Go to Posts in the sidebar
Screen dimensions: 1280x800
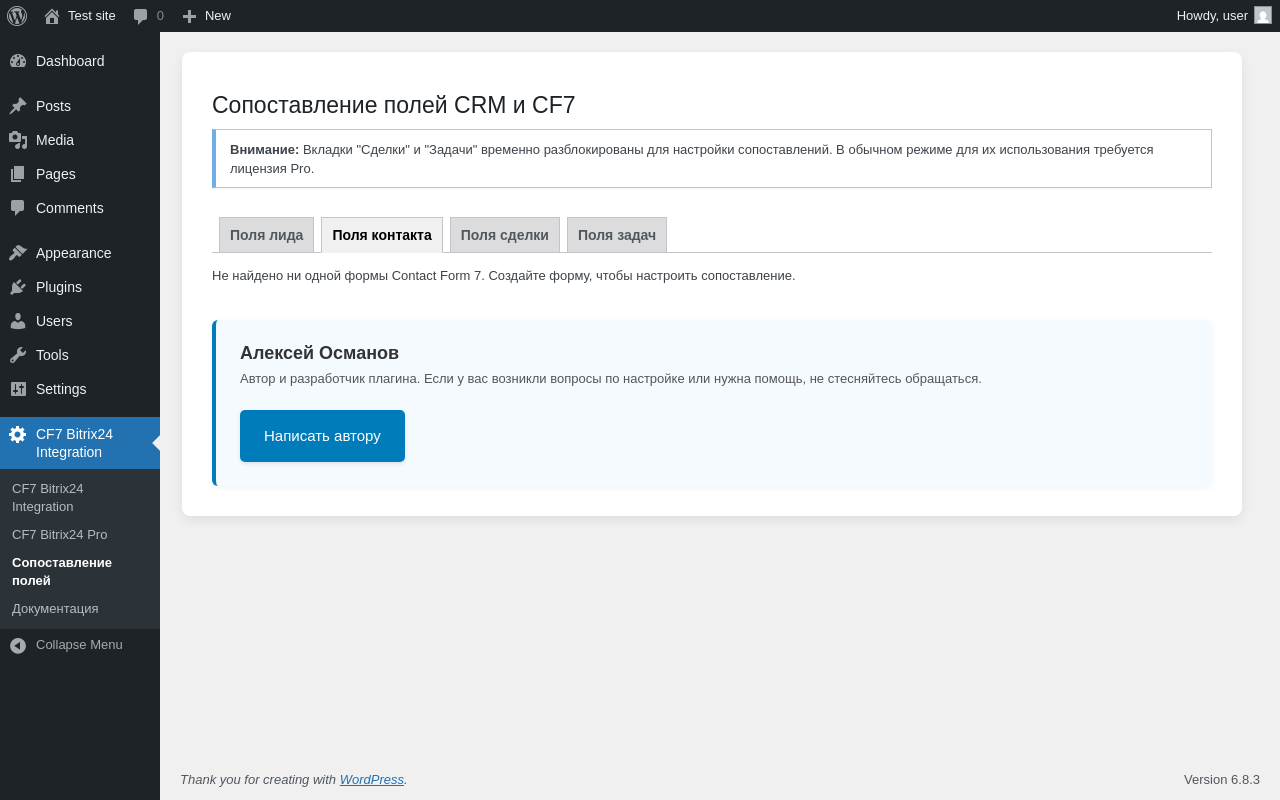click(x=80, y=106)
